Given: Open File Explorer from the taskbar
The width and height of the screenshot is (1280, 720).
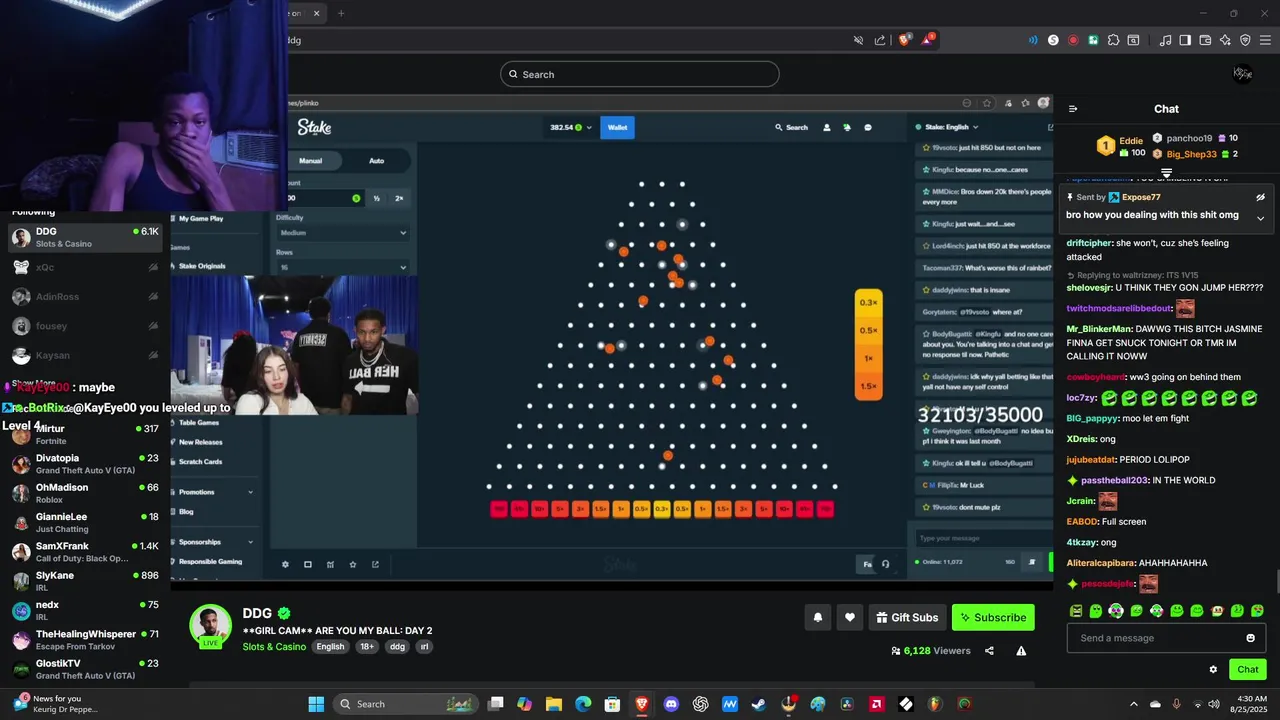Looking at the screenshot, I should (x=554, y=704).
